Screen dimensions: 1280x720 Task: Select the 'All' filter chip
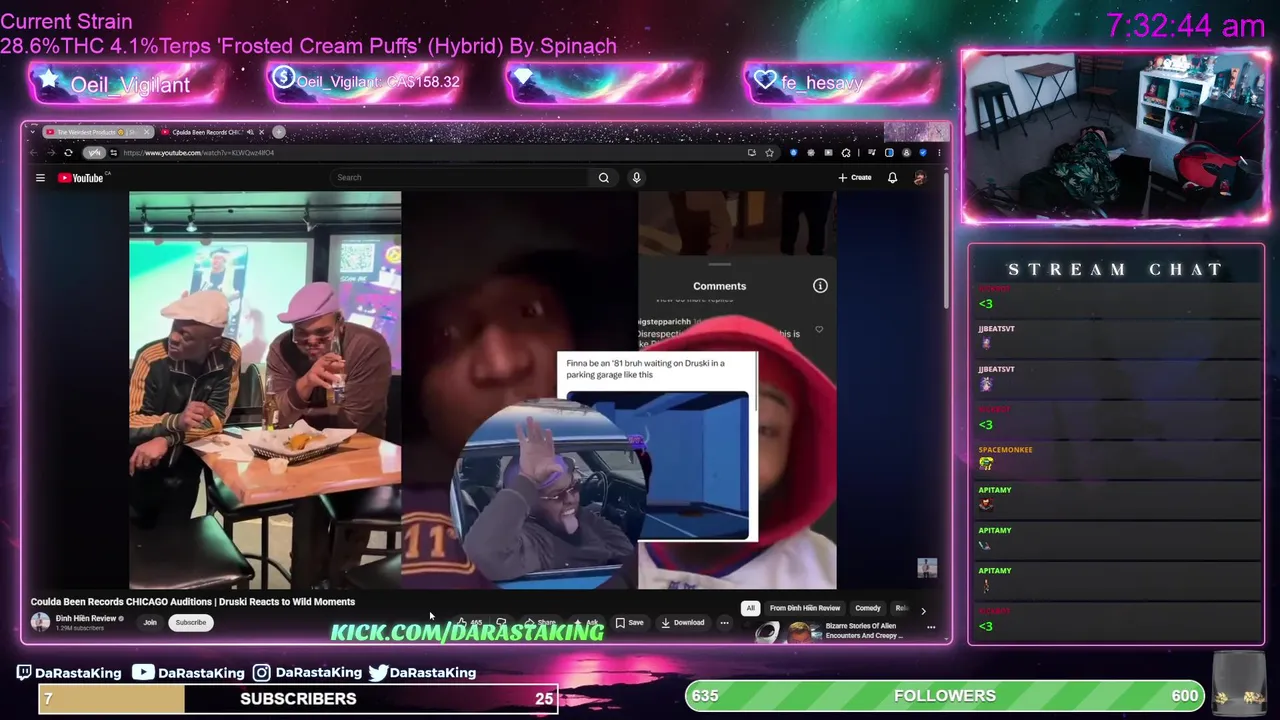pos(750,608)
